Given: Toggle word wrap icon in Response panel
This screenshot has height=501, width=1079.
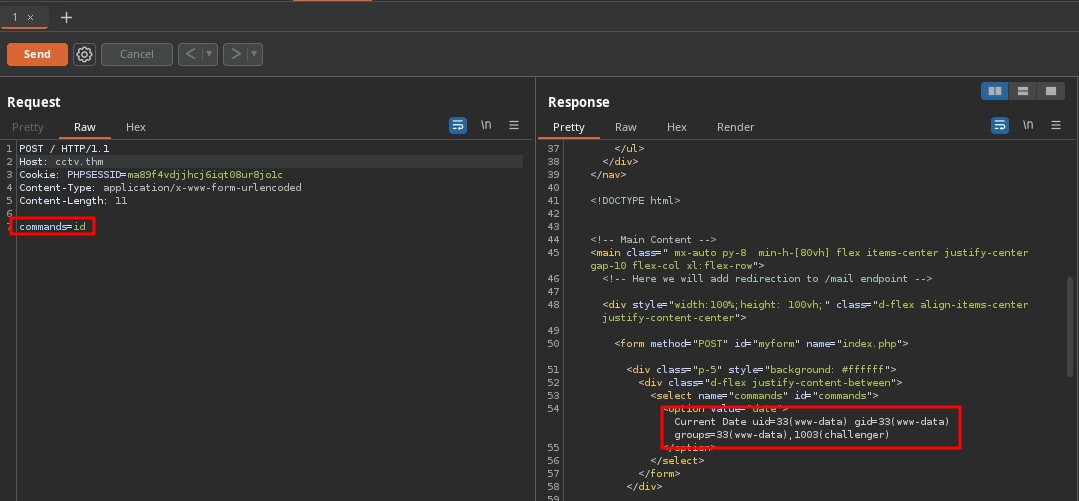Looking at the screenshot, I should (1000, 125).
